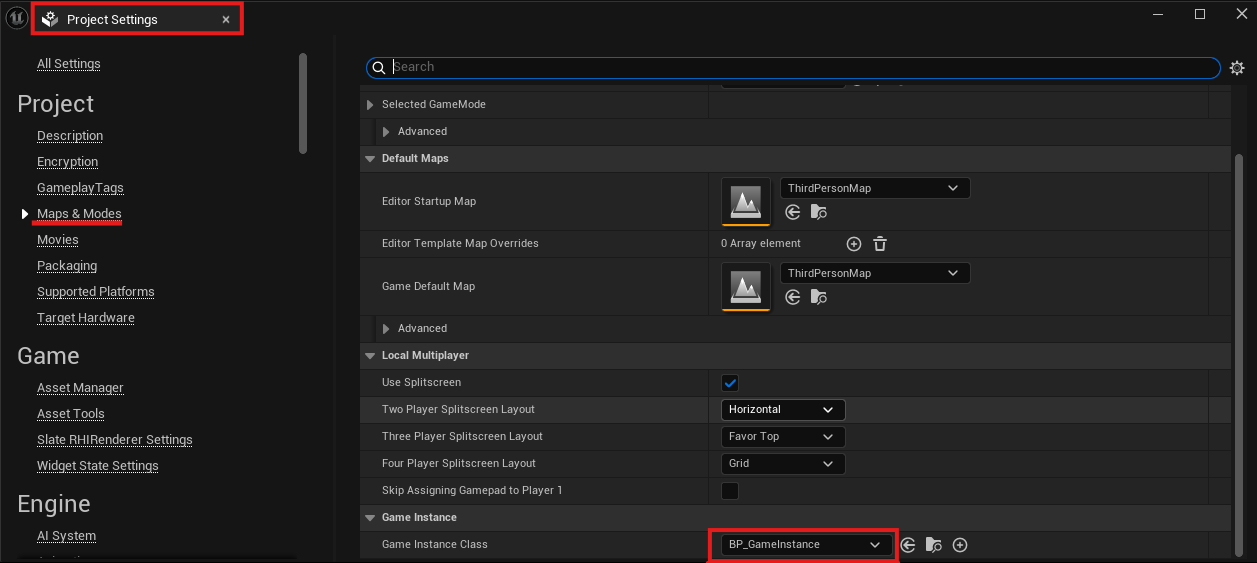This screenshot has height=563, width=1257.
Task: Minimize the Project Settings window
Action: click(x=1158, y=14)
